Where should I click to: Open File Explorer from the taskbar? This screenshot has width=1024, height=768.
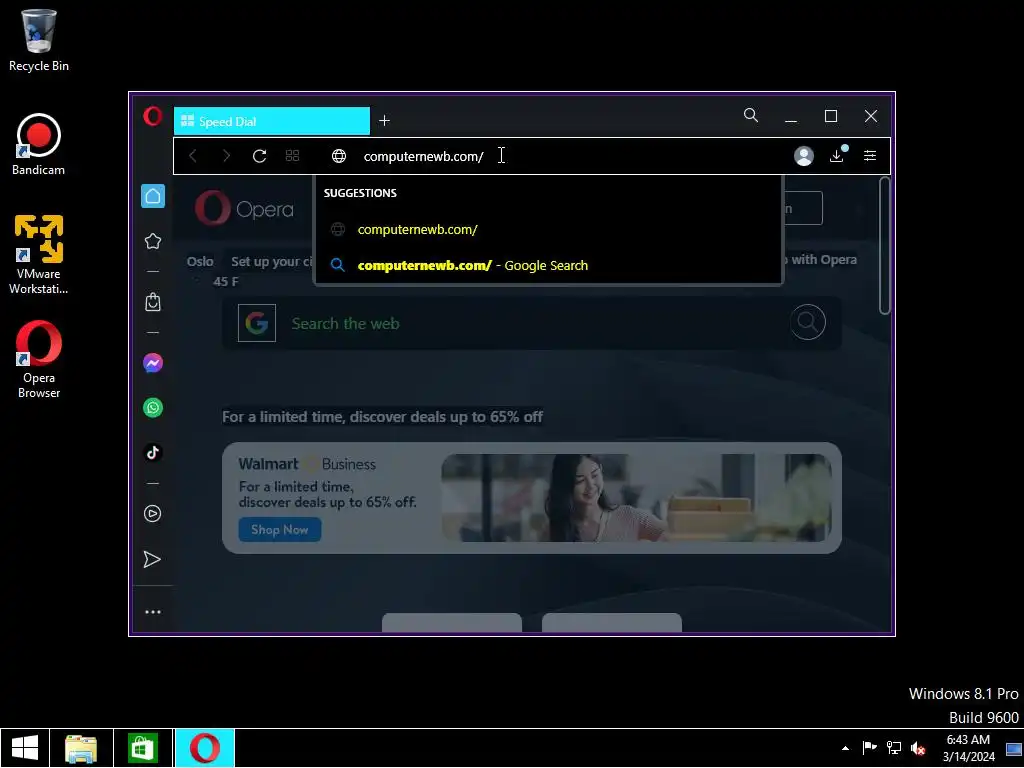coord(81,748)
